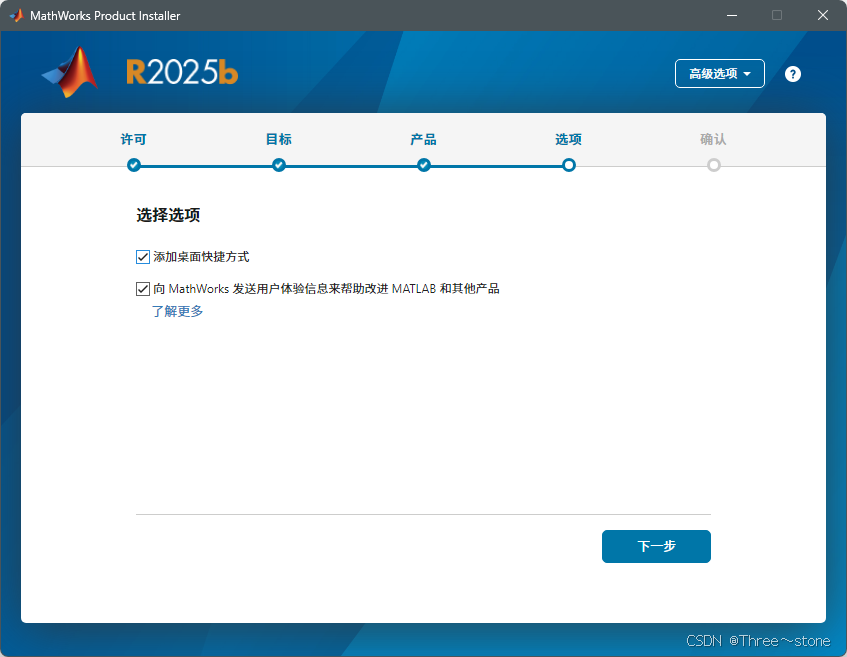The image size is (847, 657).
Task: Click the 选择选项 heading
Action: 168,215
